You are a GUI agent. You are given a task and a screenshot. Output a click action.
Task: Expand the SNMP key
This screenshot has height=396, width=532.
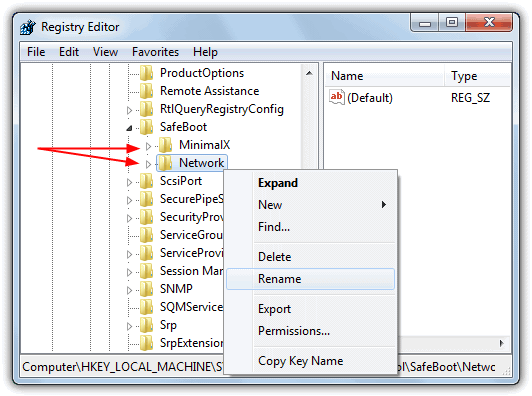point(129,290)
